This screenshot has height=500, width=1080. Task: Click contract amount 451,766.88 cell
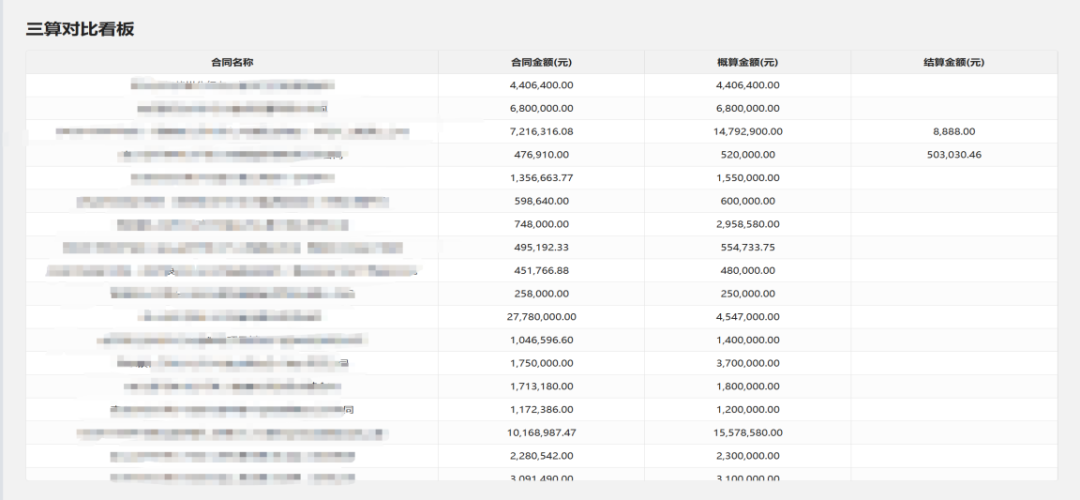(541, 270)
